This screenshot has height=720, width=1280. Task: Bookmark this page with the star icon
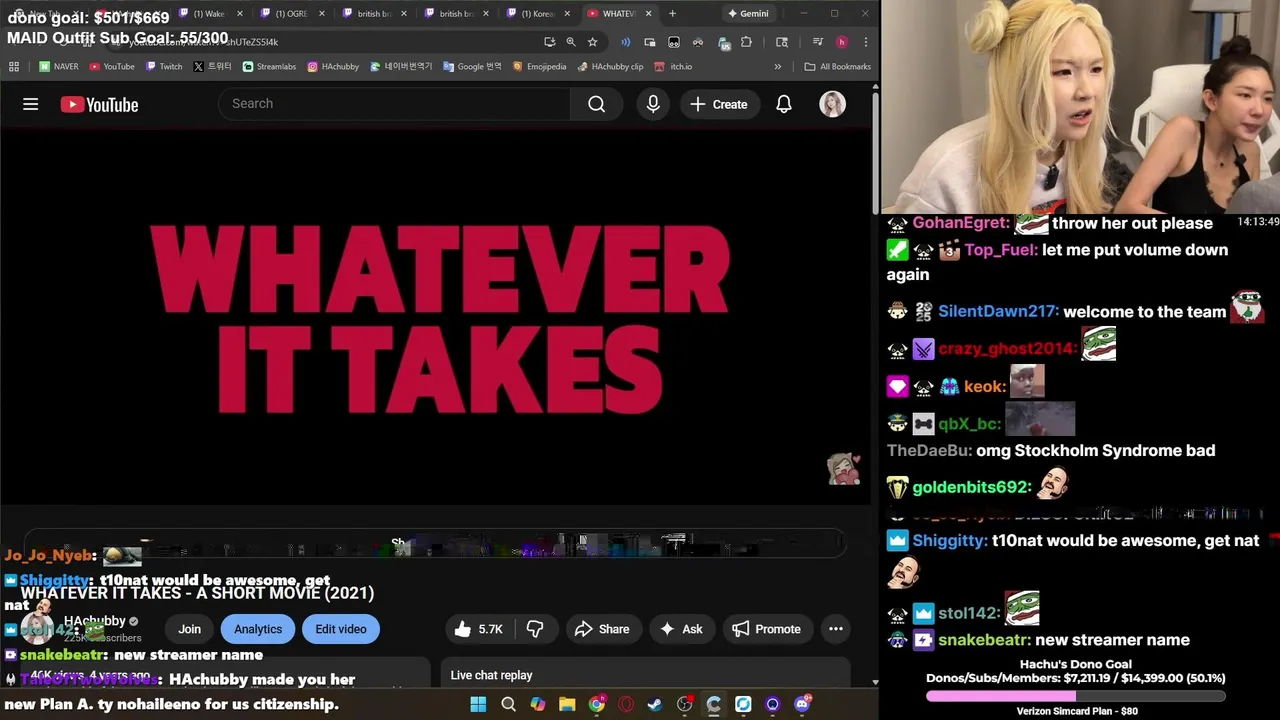coord(592,42)
